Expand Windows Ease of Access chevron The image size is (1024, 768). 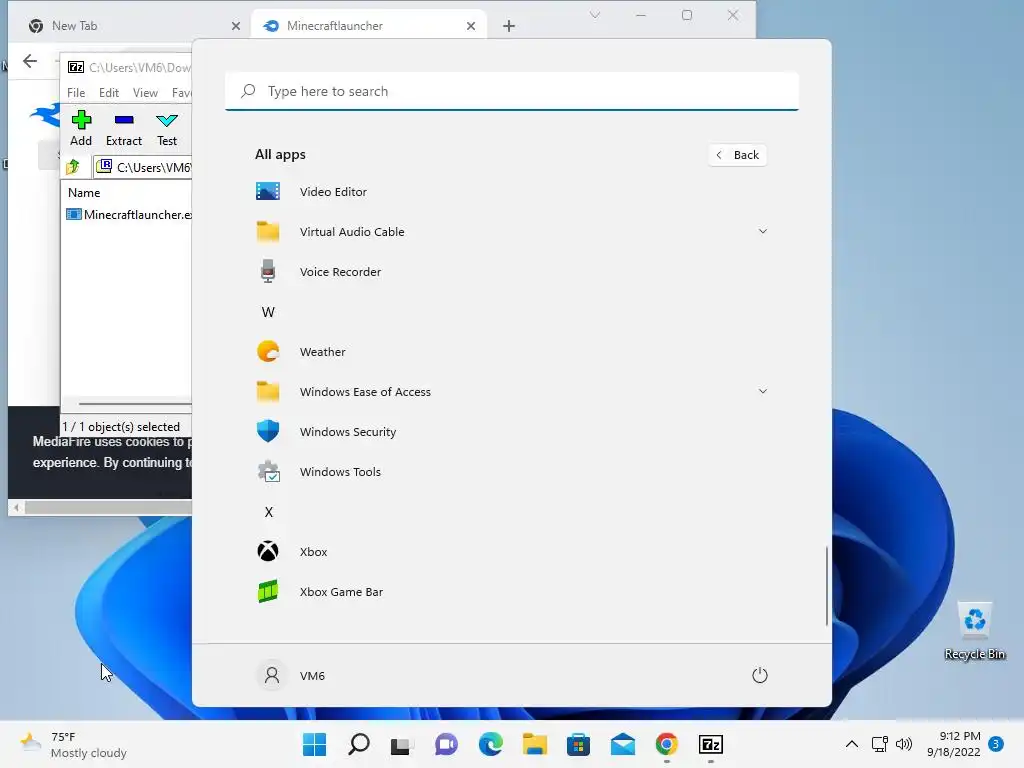pos(762,391)
